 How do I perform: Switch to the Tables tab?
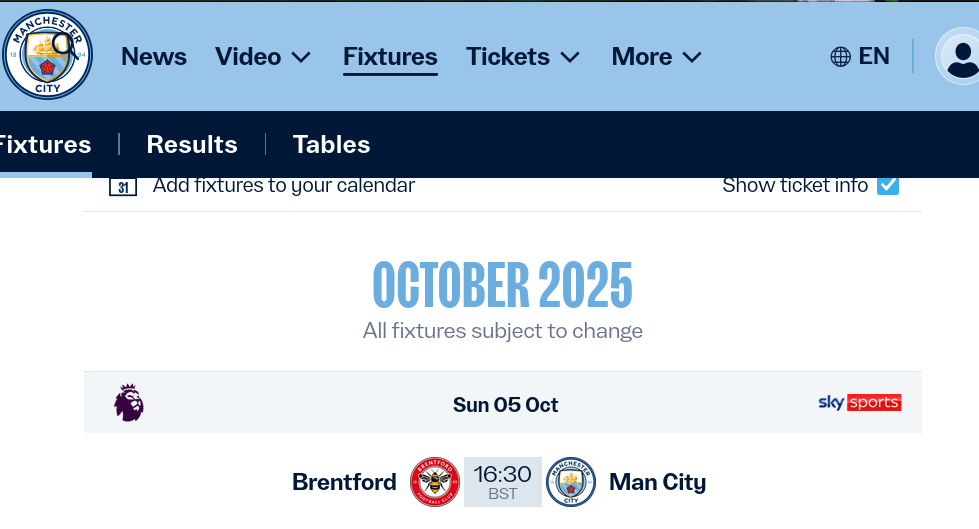click(x=331, y=145)
